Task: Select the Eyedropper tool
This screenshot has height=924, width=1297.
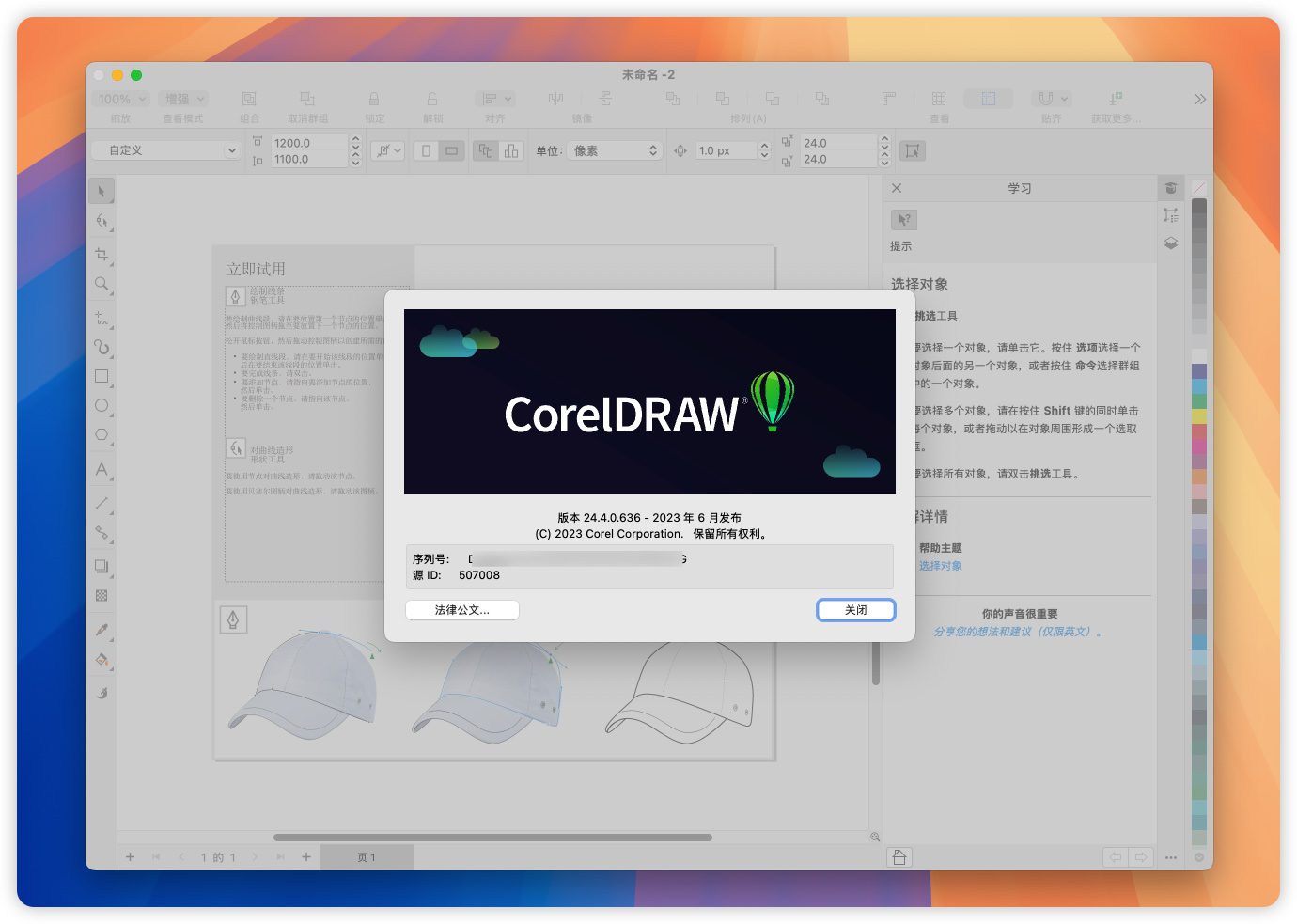Action: (102, 629)
